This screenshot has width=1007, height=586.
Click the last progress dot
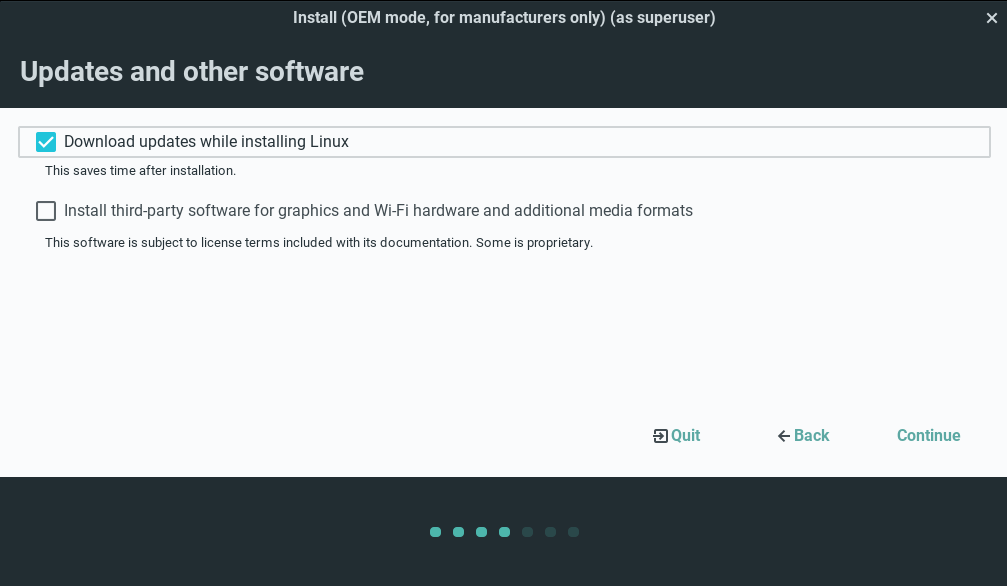[573, 532]
